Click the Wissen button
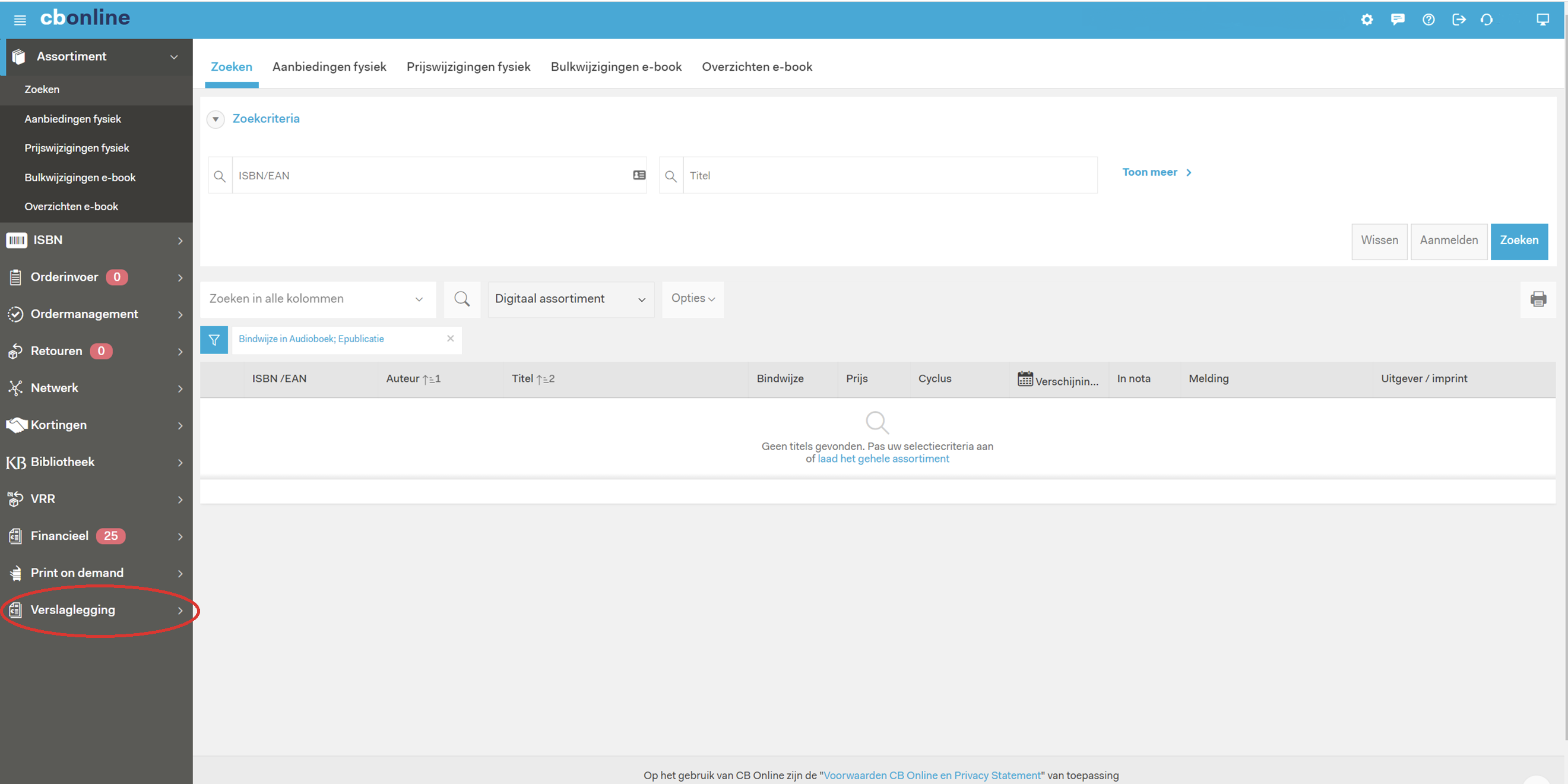Viewport: 1568px width, 784px height. tap(1379, 241)
